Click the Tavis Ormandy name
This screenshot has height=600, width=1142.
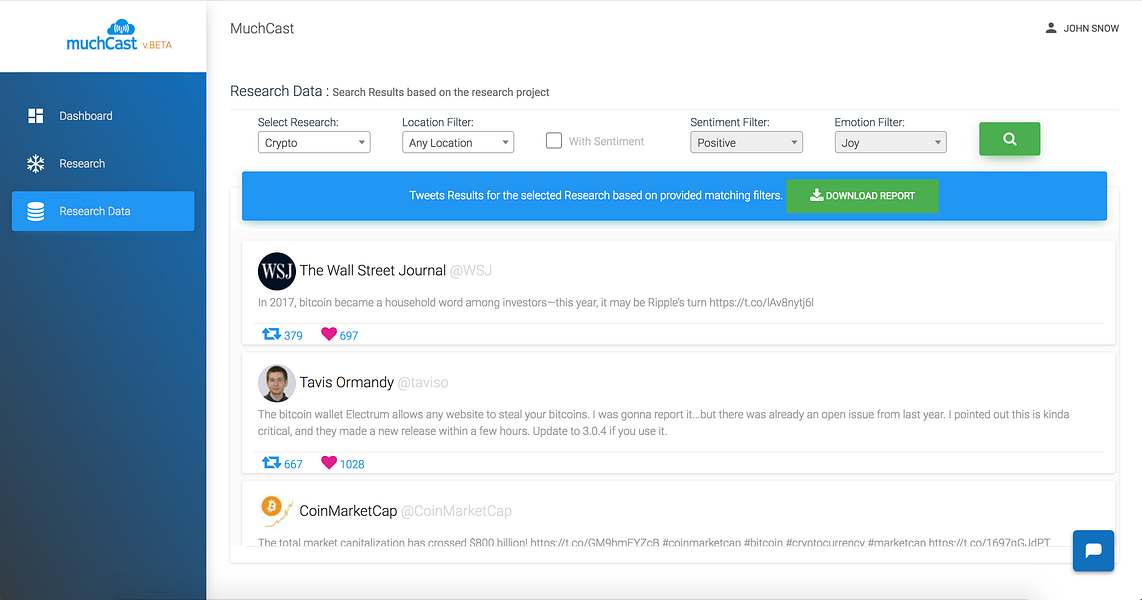(347, 382)
